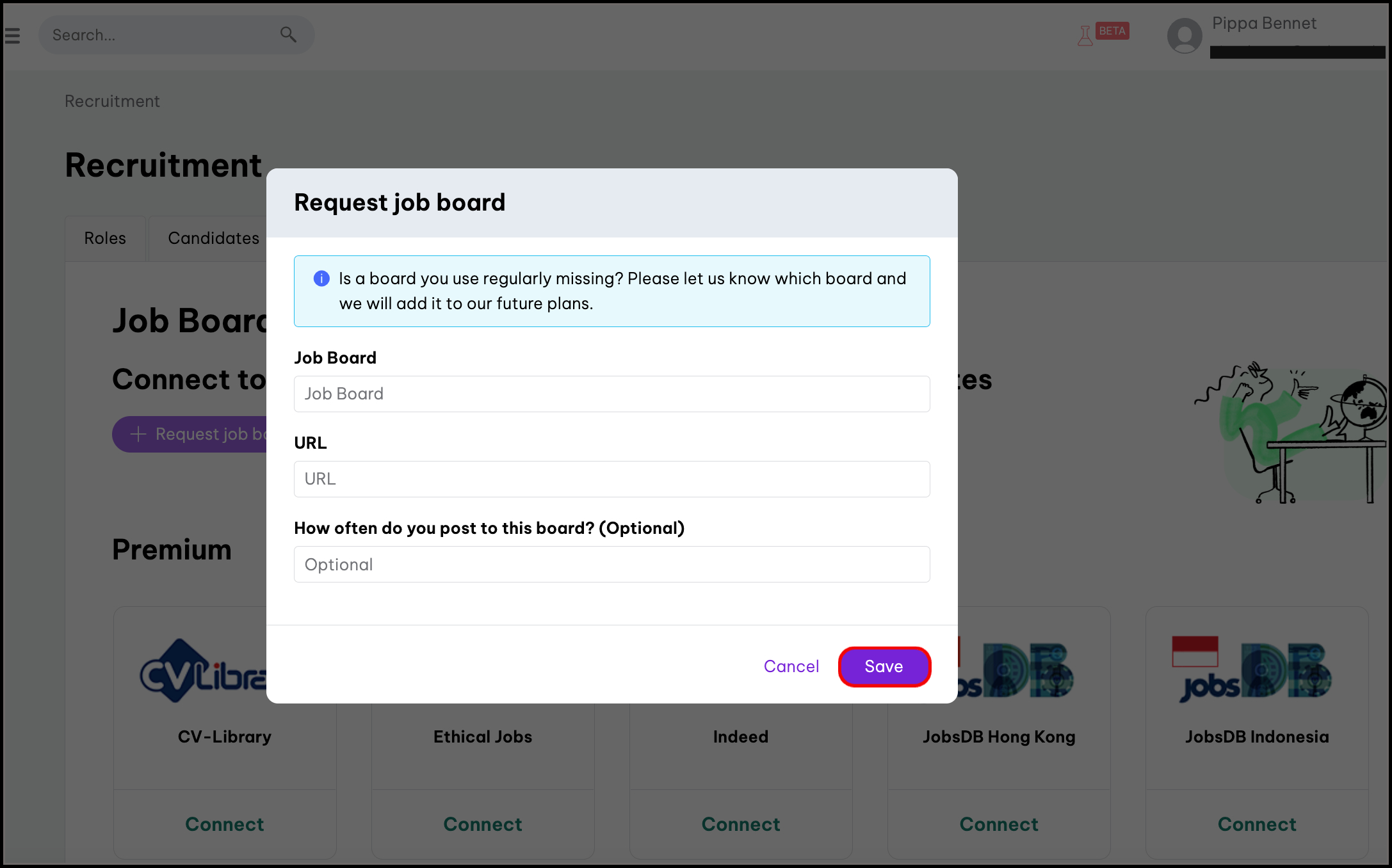Click the Recruitment breadcrumb link

point(112,101)
